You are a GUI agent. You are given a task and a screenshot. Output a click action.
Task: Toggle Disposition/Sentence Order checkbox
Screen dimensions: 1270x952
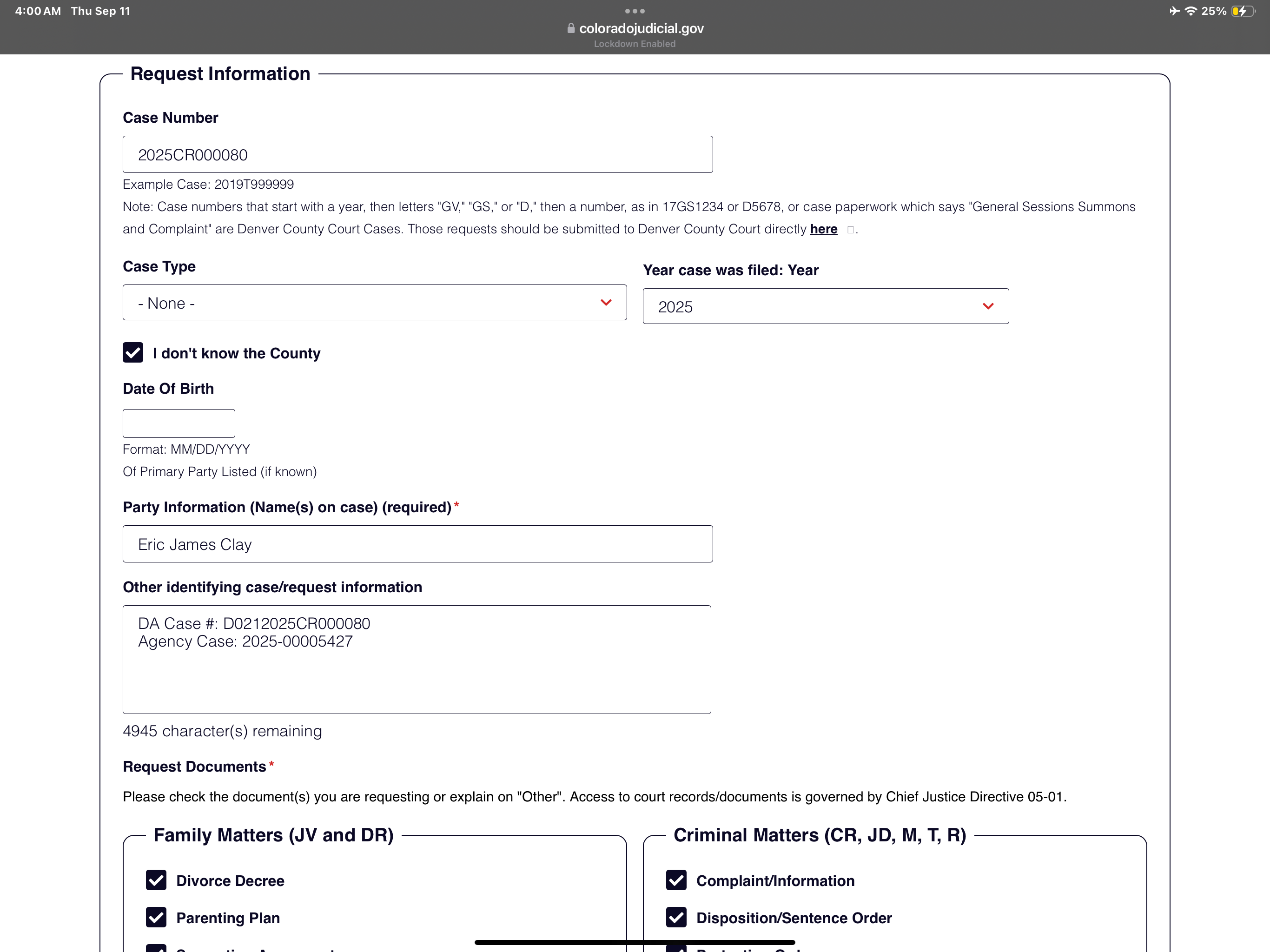click(676, 917)
